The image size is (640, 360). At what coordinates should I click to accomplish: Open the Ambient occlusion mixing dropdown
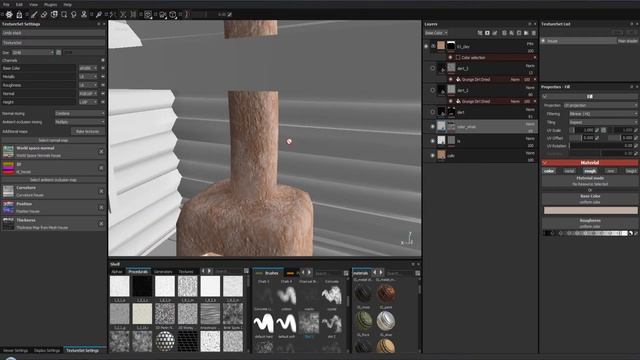(80, 122)
